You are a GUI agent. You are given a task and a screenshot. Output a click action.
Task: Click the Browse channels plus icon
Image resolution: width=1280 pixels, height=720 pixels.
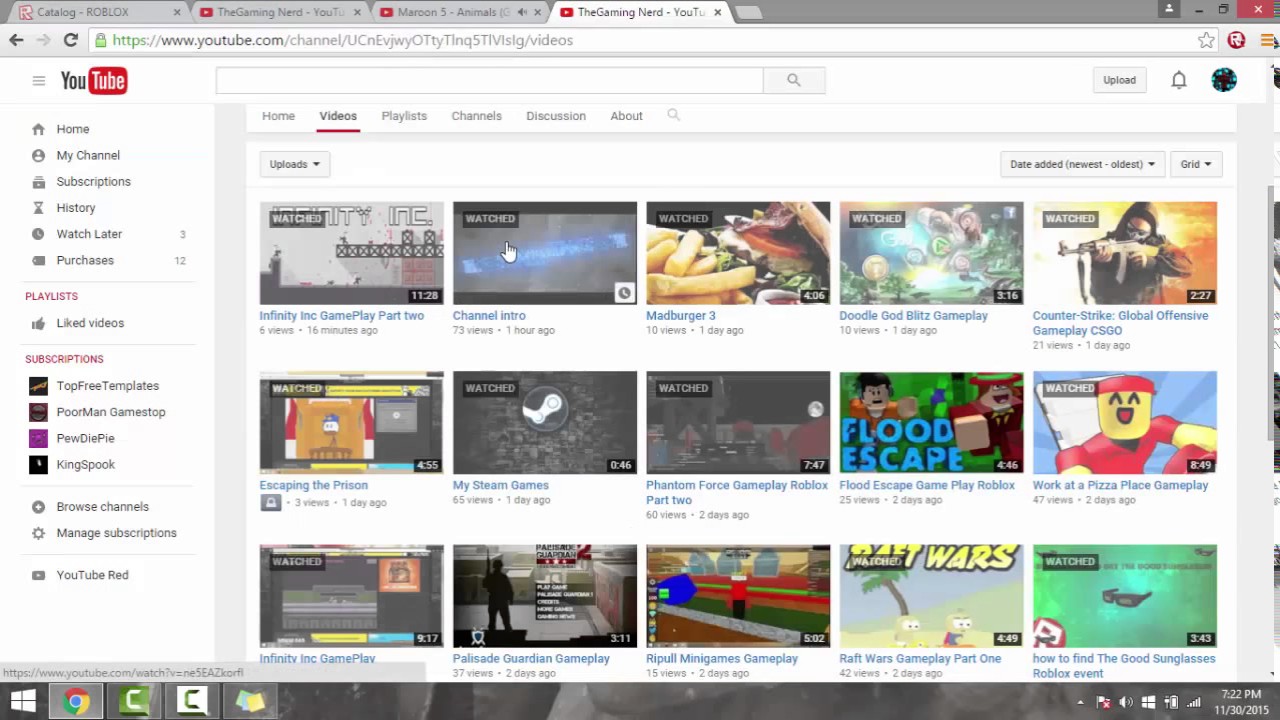[38, 507]
